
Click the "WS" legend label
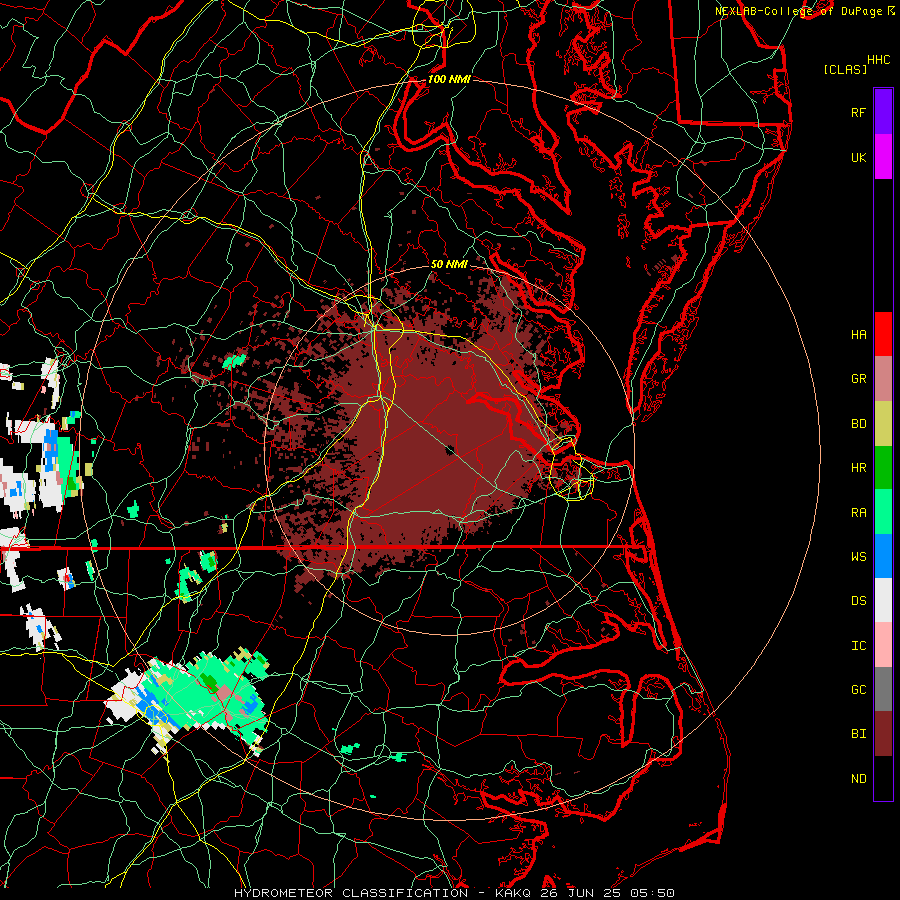(858, 557)
